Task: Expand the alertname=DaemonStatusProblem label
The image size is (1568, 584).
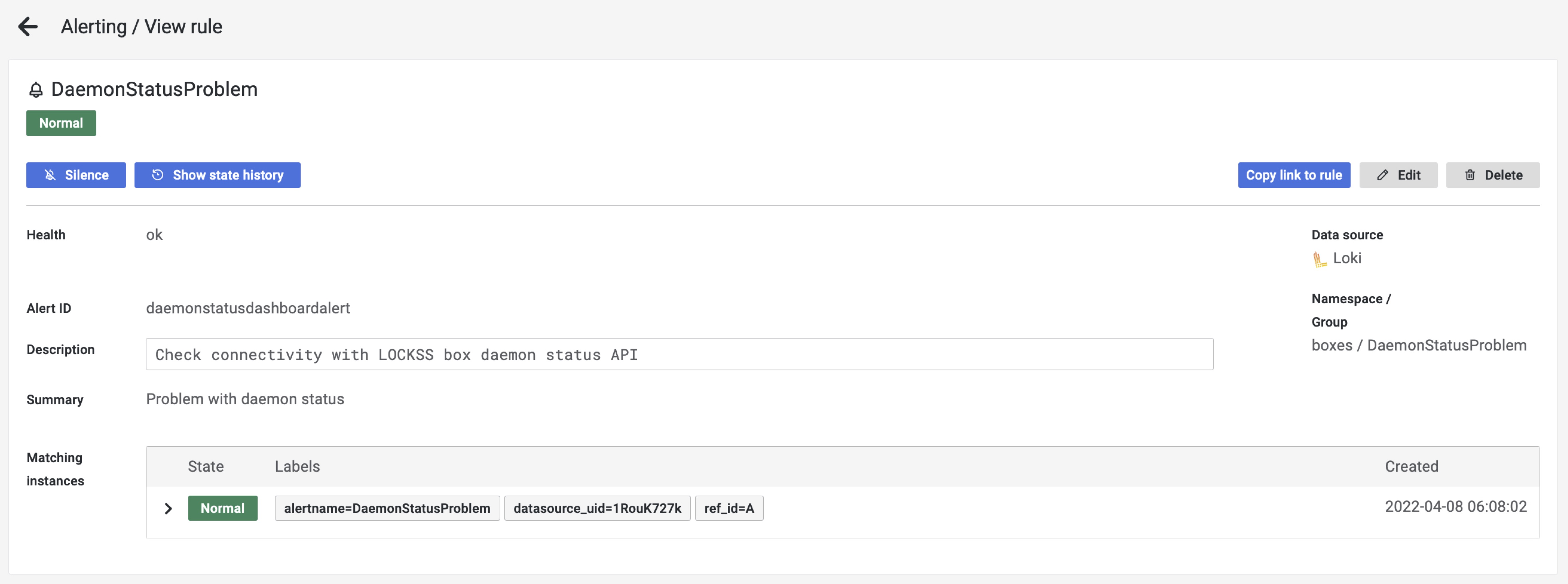Action: (x=168, y=507)
